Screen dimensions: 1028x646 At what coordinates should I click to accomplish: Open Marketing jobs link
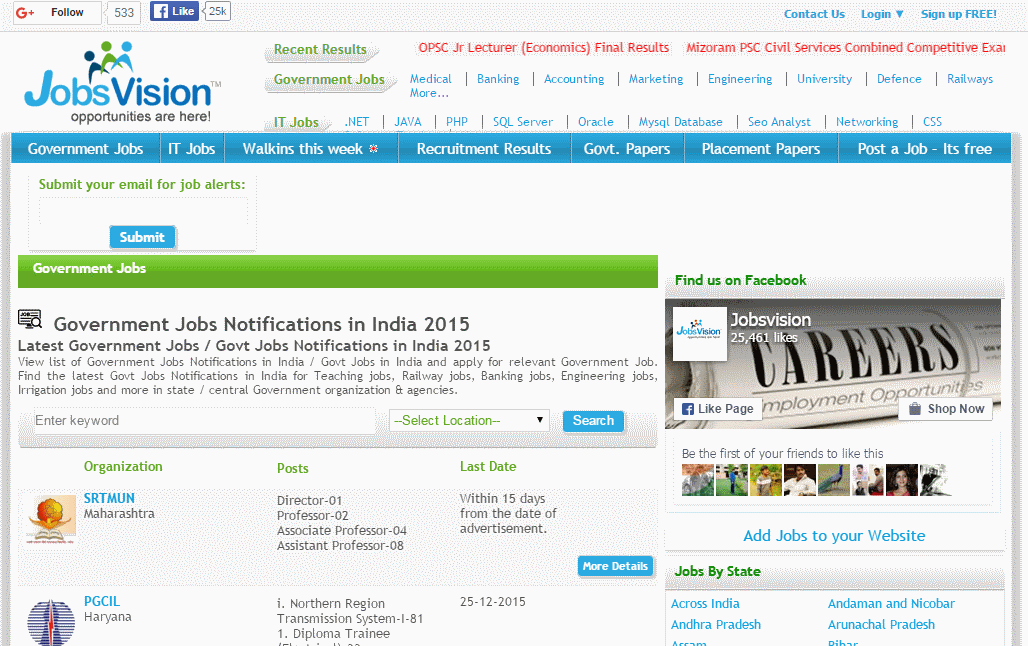point(656,79)
